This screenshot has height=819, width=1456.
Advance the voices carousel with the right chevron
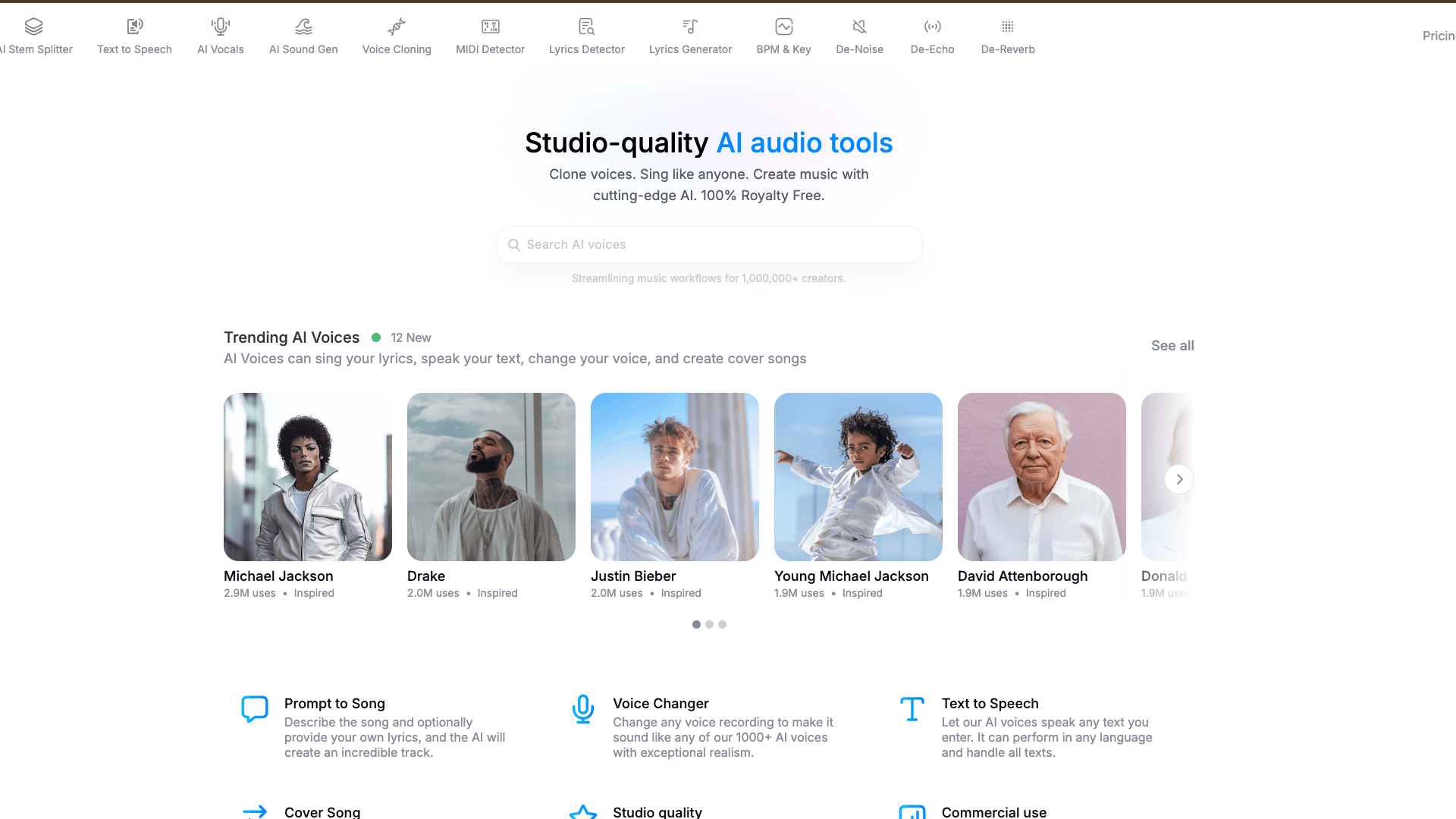(1179, 479)
